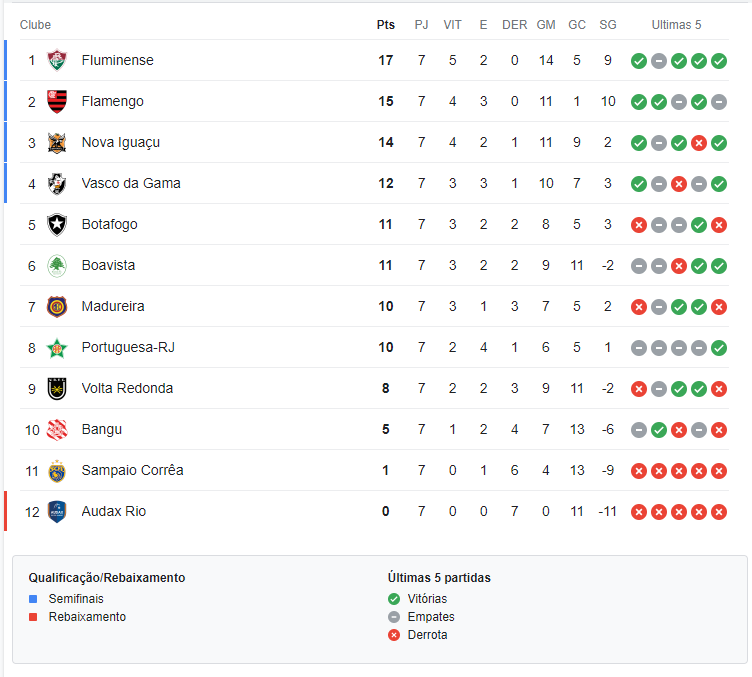Click the red Rebaixamento legend swatch
Viewport: 752px width, 677px height.
pos(33,617)
